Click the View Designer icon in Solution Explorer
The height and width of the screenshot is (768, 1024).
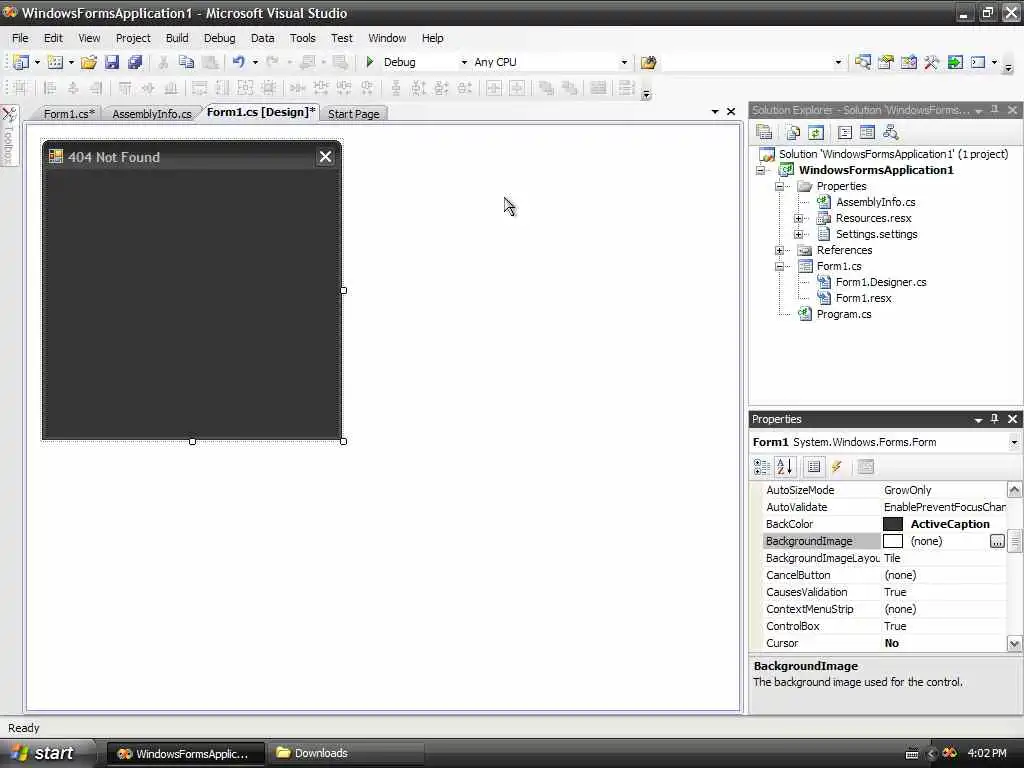tap(867, 133)
